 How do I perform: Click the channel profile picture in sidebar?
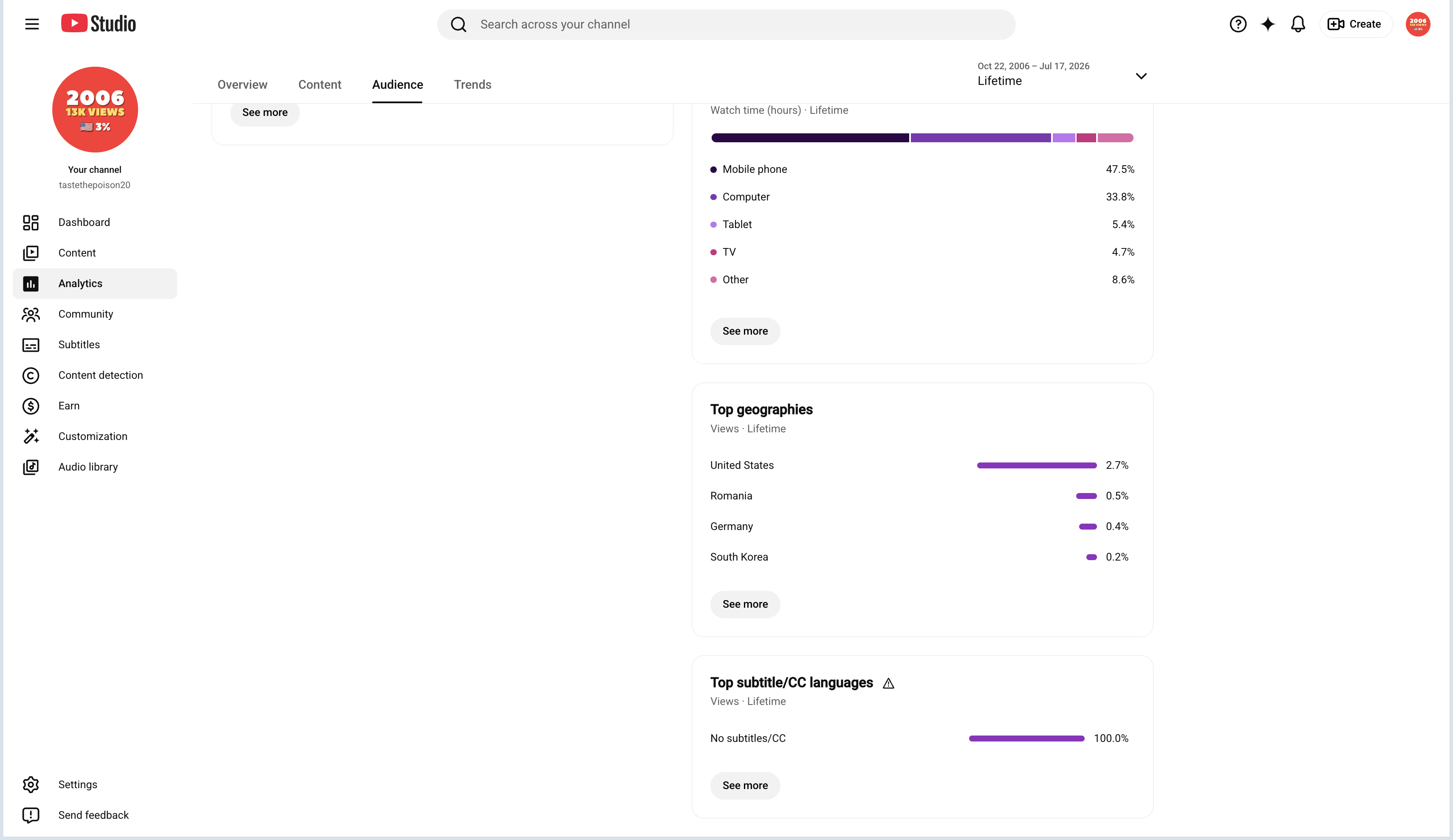pyautogui.click(x=95, y=110)
